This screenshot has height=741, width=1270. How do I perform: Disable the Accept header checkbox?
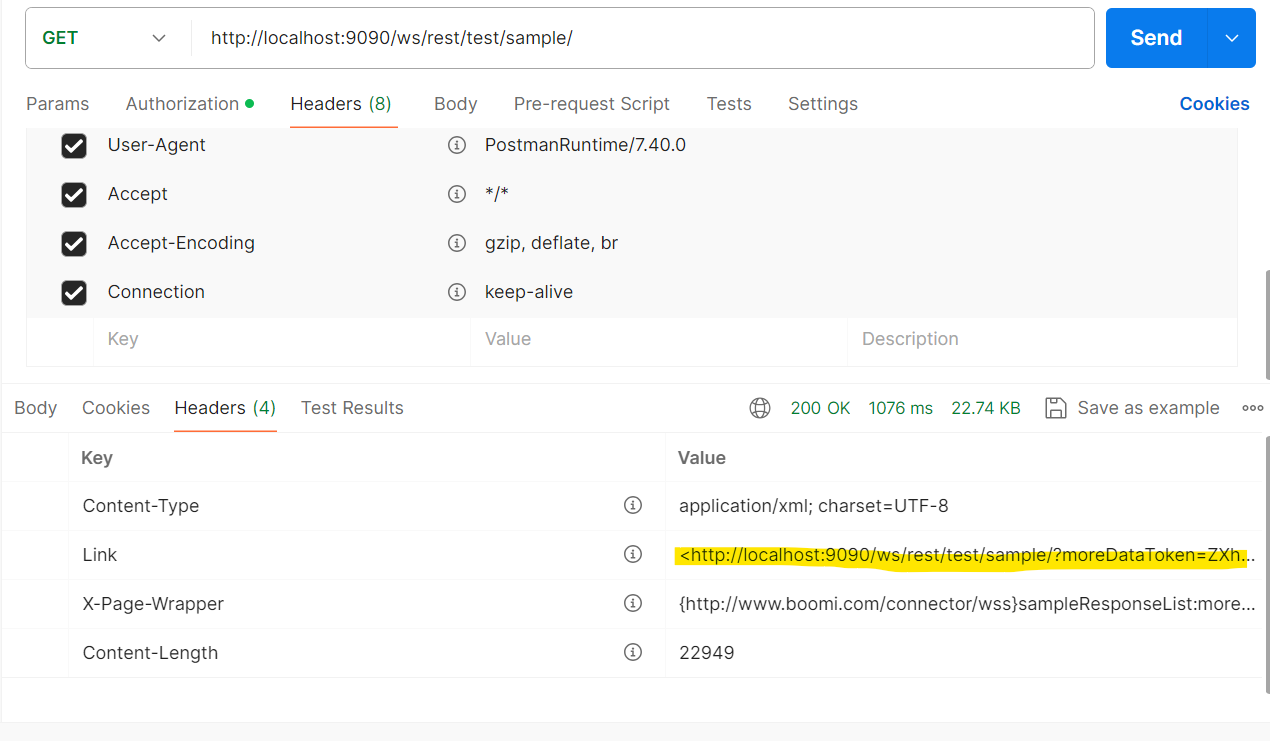[74, 194]
